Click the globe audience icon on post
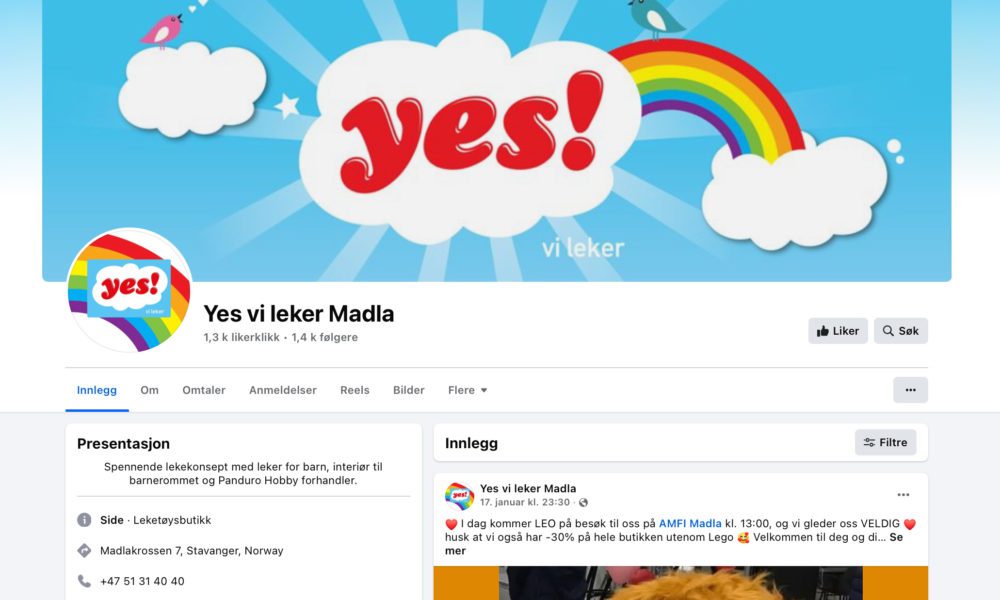The width and height of the screenshot is (1000, 600). point(583,502)
